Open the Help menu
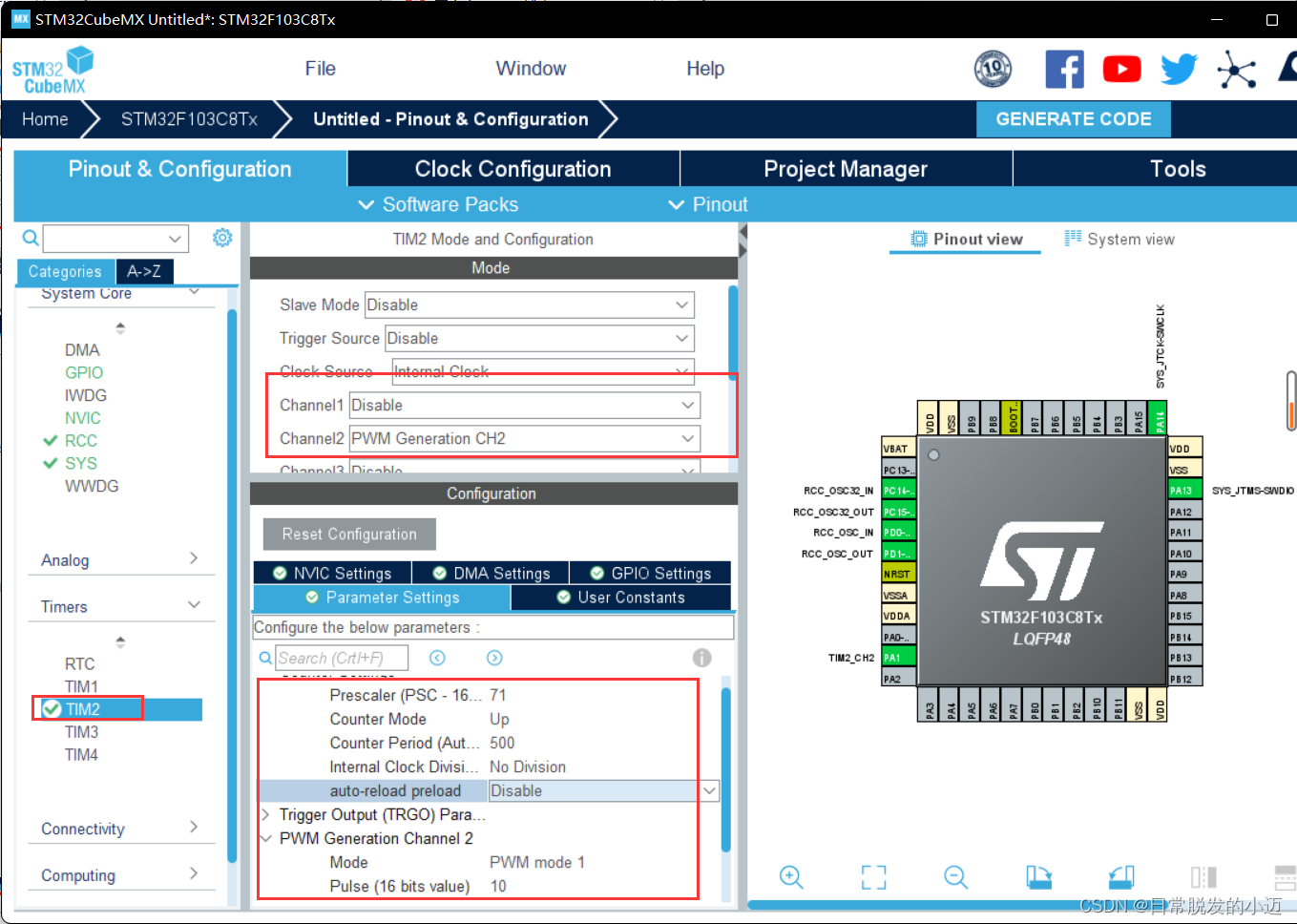The image size is (1297, 924). click(x=705, y=69)
